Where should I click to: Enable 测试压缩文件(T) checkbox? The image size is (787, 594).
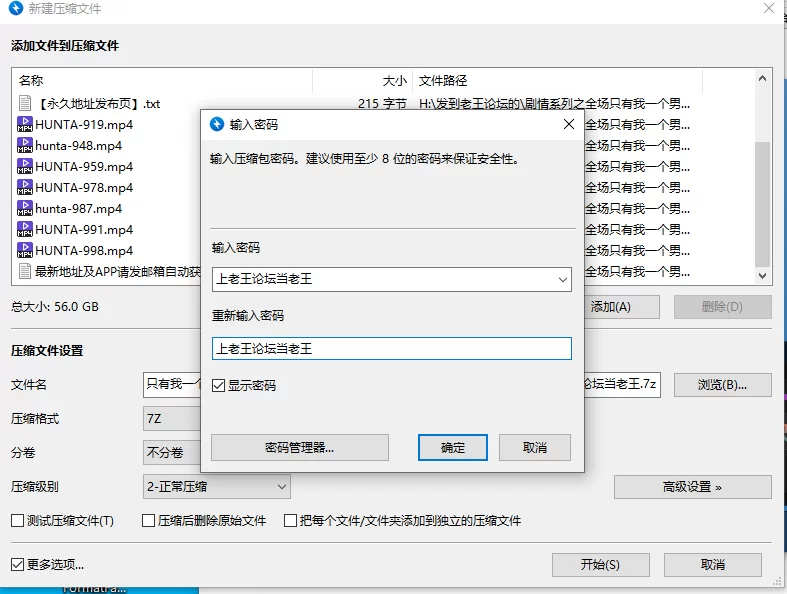coord(18,521)
